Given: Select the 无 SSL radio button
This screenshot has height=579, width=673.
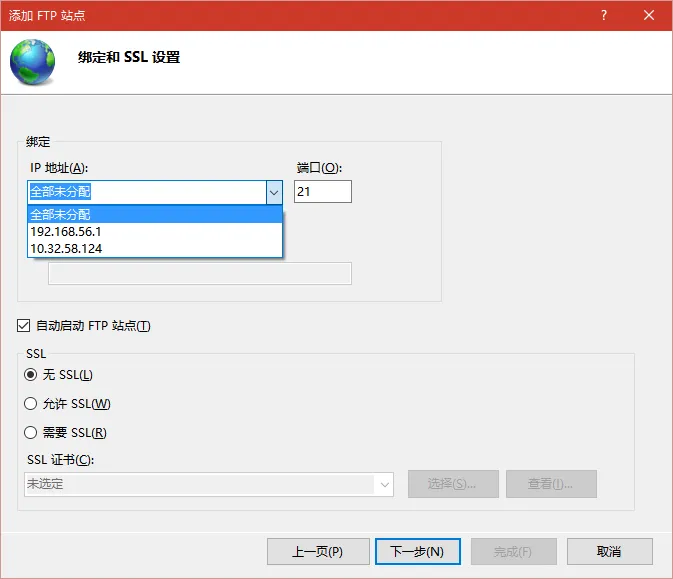Looking at the screenshot, I should 30,375.
